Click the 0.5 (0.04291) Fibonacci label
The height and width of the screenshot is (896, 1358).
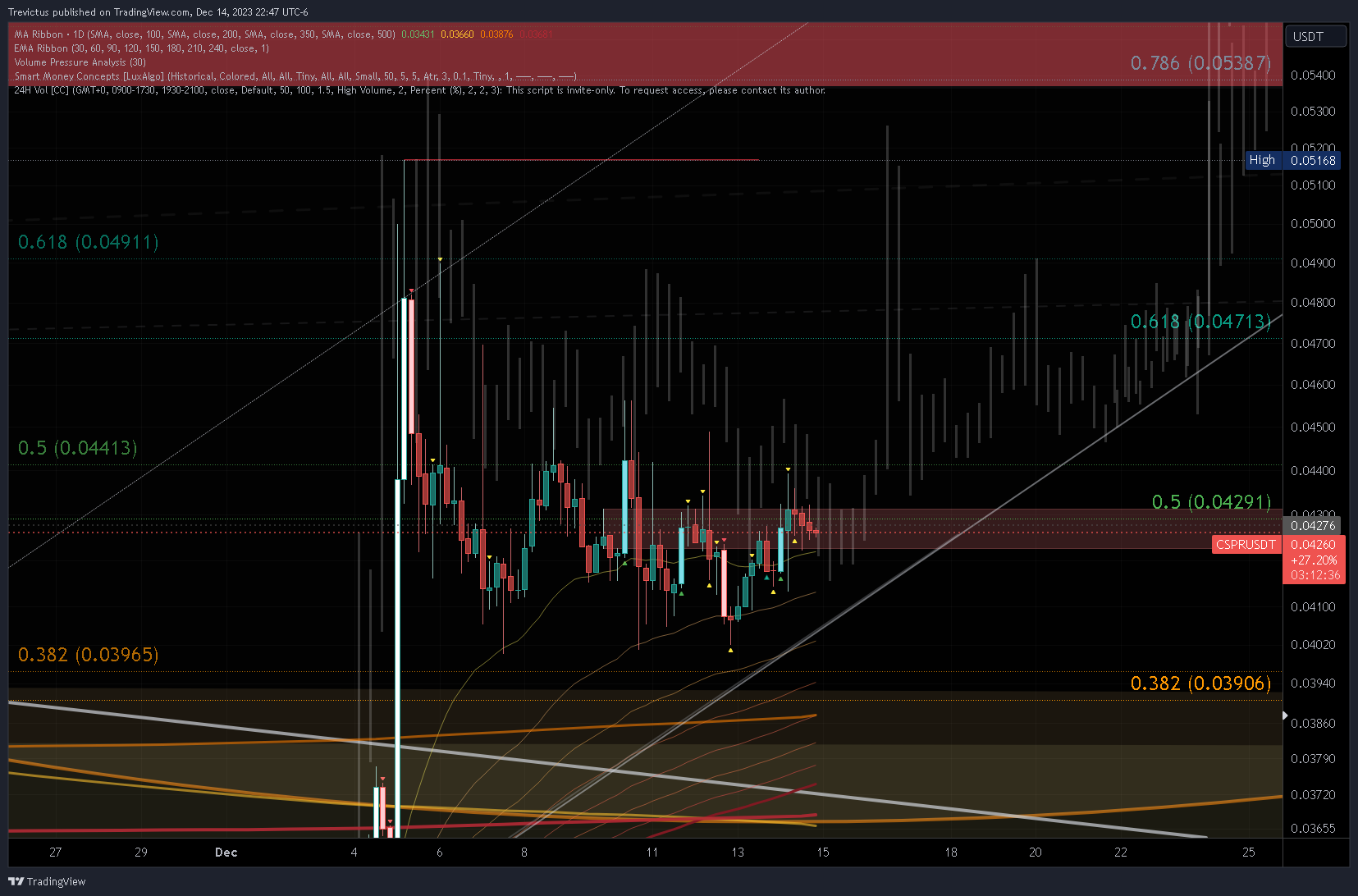click(x=1211, y=502)
